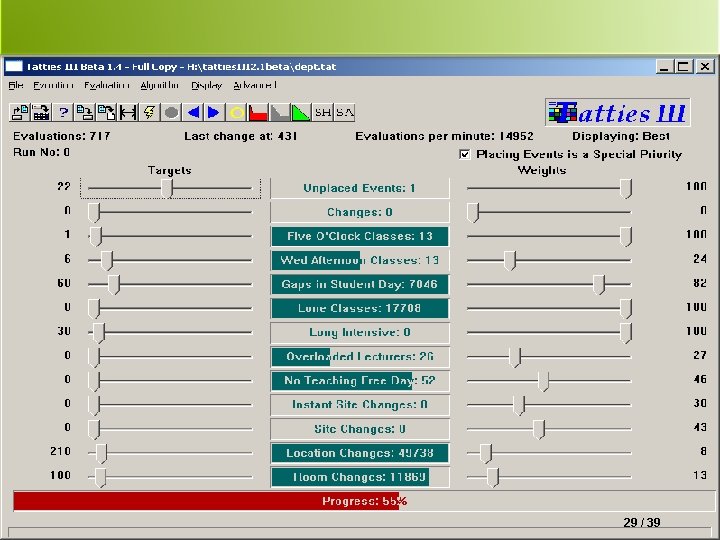Image resolution: width=720 pixels, height=540 pixels.
Task: Click the Wed Afternoon Classes button
Action: pos(360,260)
